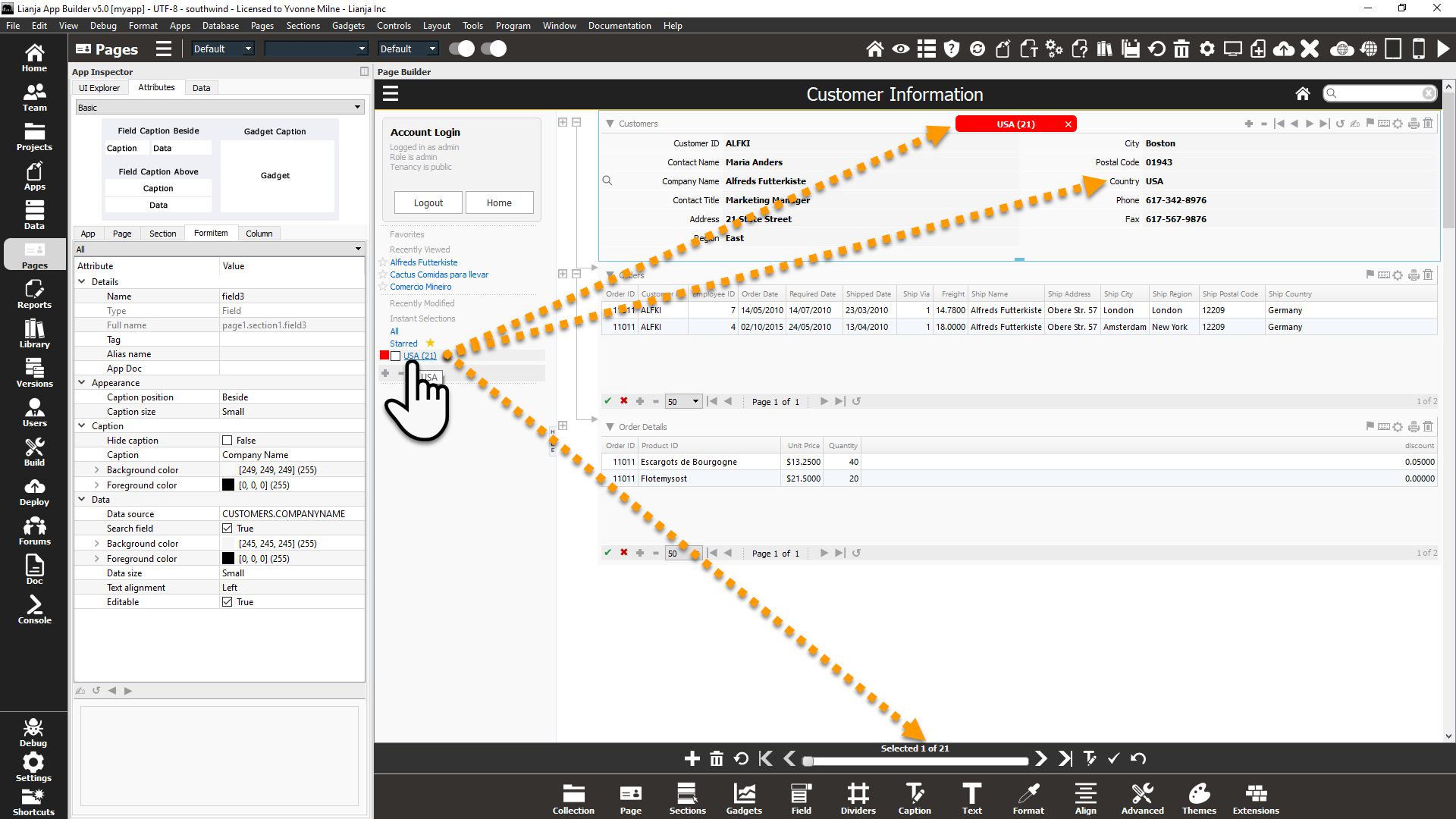Click the Versions sidebar icon
The width and height of the screenshot is (1456, 819).
tap(34, 372)
